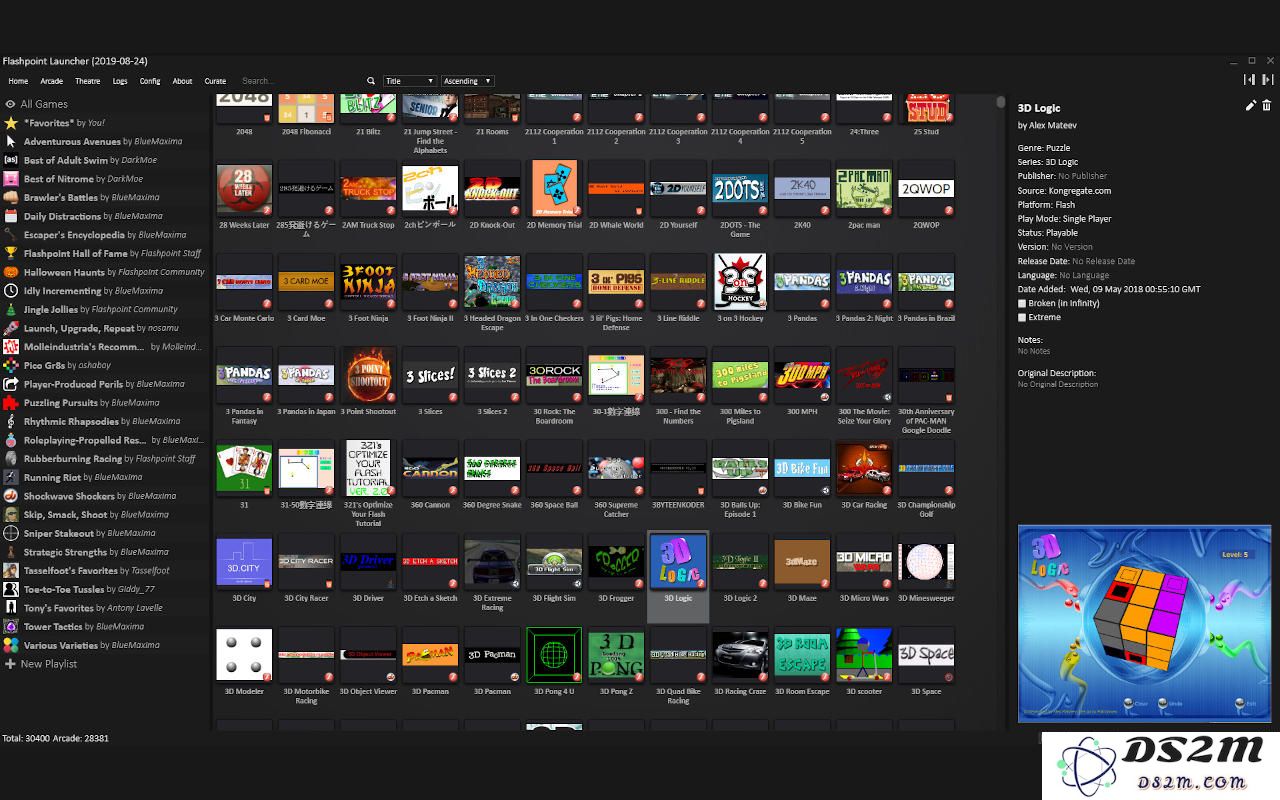Add a new playlist with plus icon
The width and height of the screenshot is (1280, 800).
tap(10, 664)
